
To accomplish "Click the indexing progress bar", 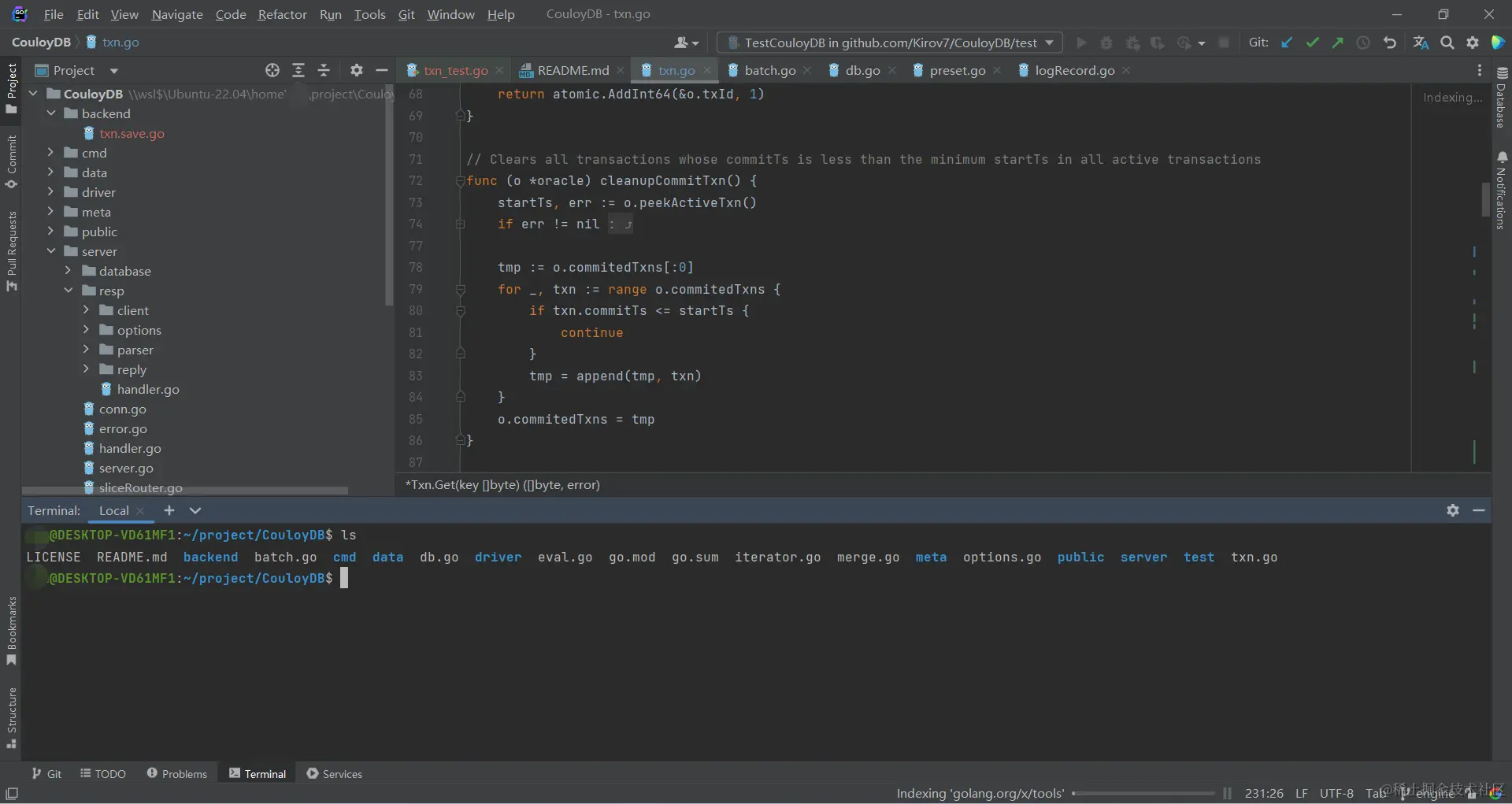I will pyautogui.click(x=1143, y=794).
